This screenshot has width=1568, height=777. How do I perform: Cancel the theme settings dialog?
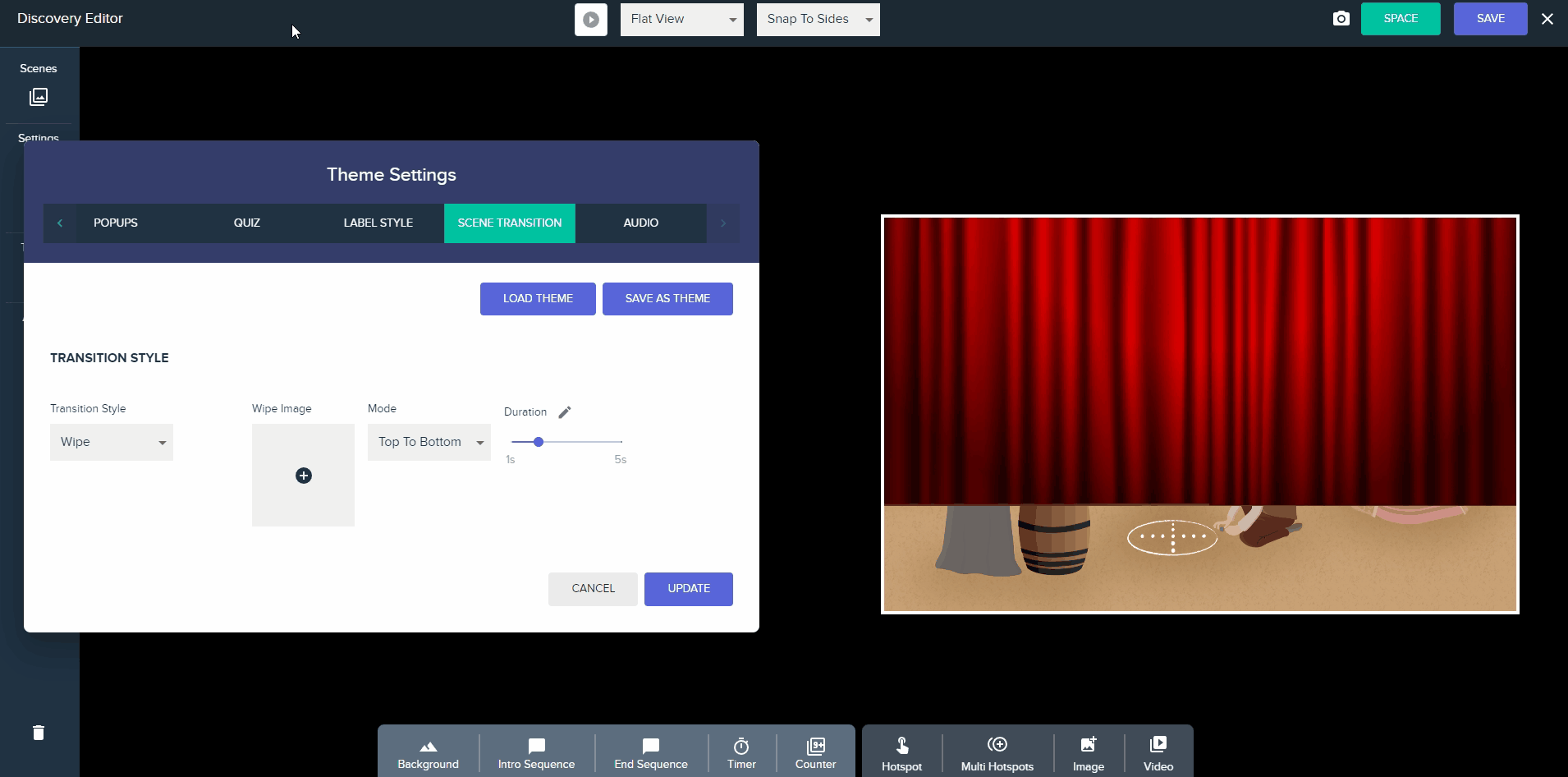point(593,589)
